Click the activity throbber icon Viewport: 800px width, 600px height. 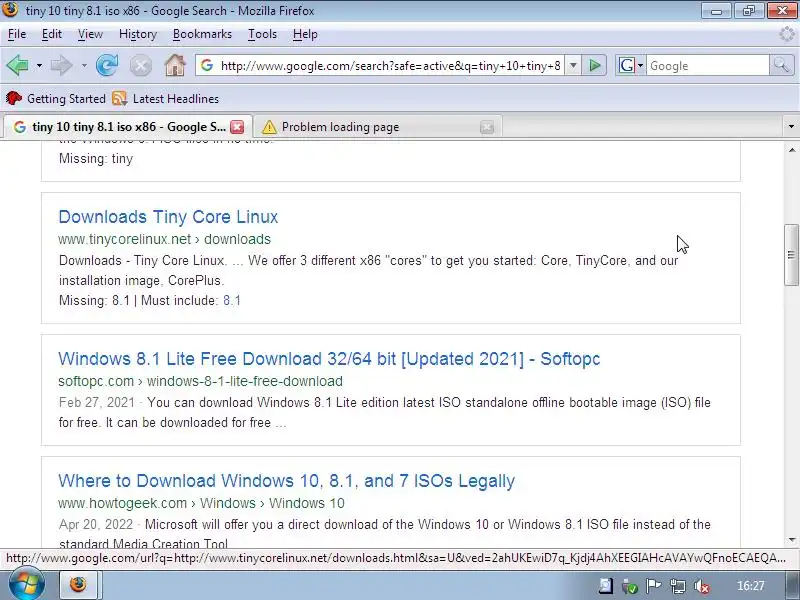(787, 34)
